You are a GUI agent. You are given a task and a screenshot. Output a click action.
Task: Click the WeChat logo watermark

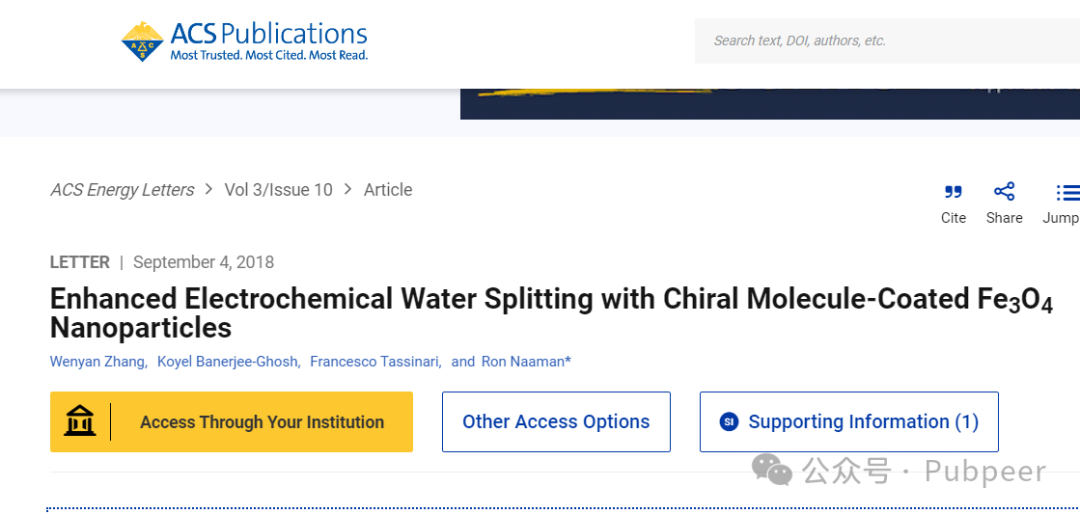(x=772, y=470)
